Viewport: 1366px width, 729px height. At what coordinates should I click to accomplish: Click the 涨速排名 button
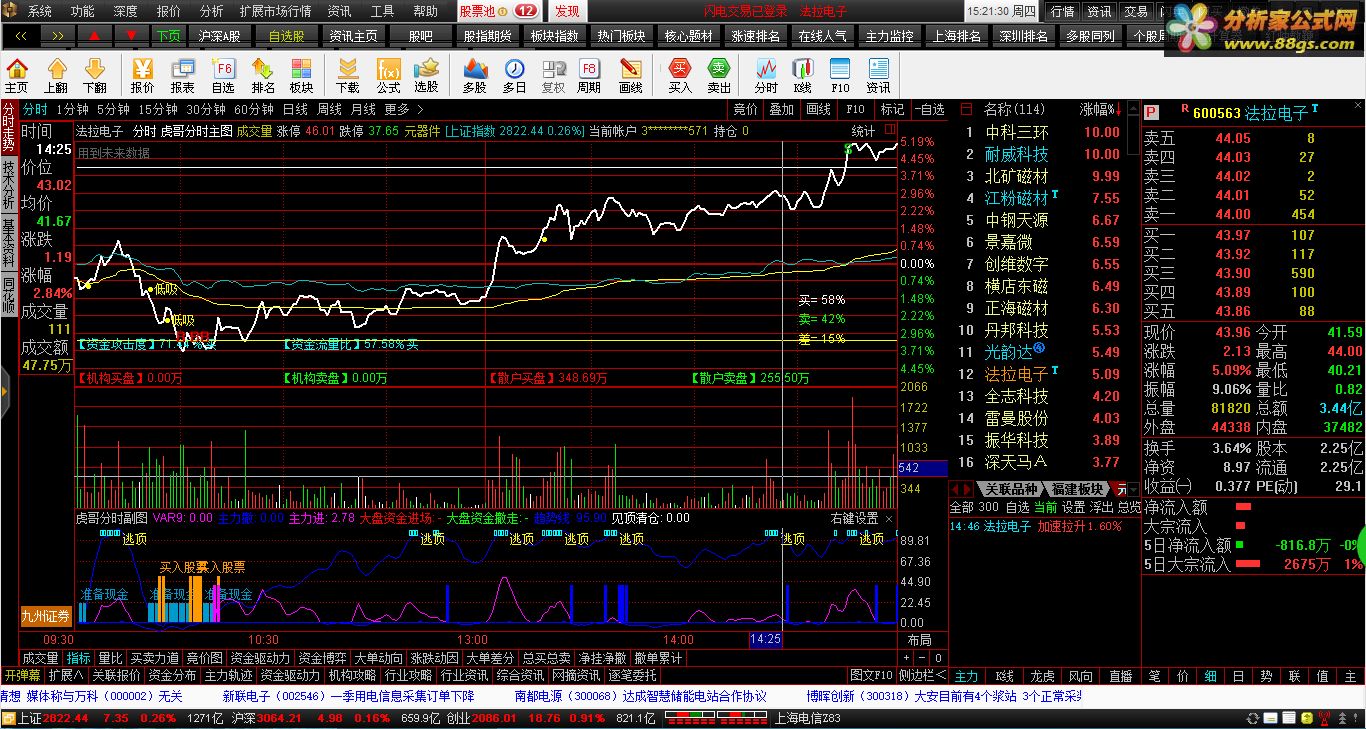[x=755, y=35]
